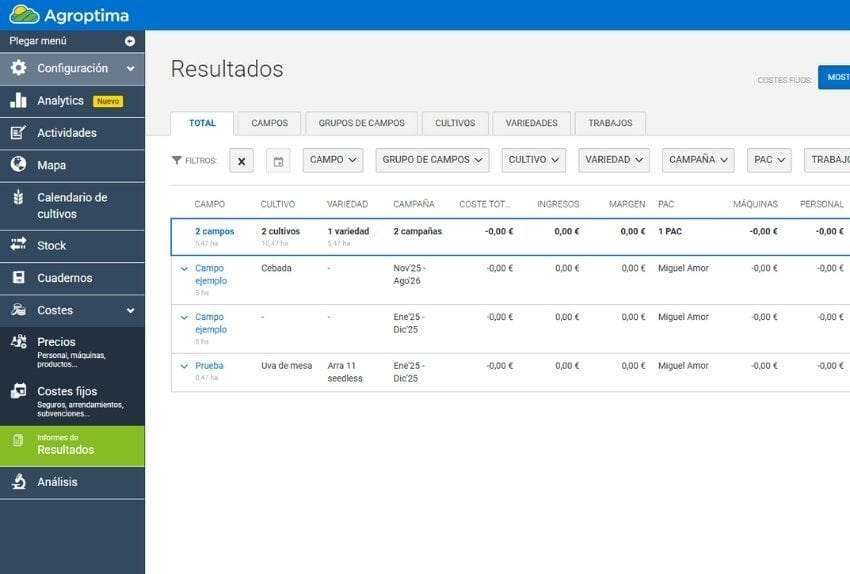Expand the Cebada Campo ejemplo row
Image resolution: width=850 pixels, height=574 pixels.
tap(184, 269)
